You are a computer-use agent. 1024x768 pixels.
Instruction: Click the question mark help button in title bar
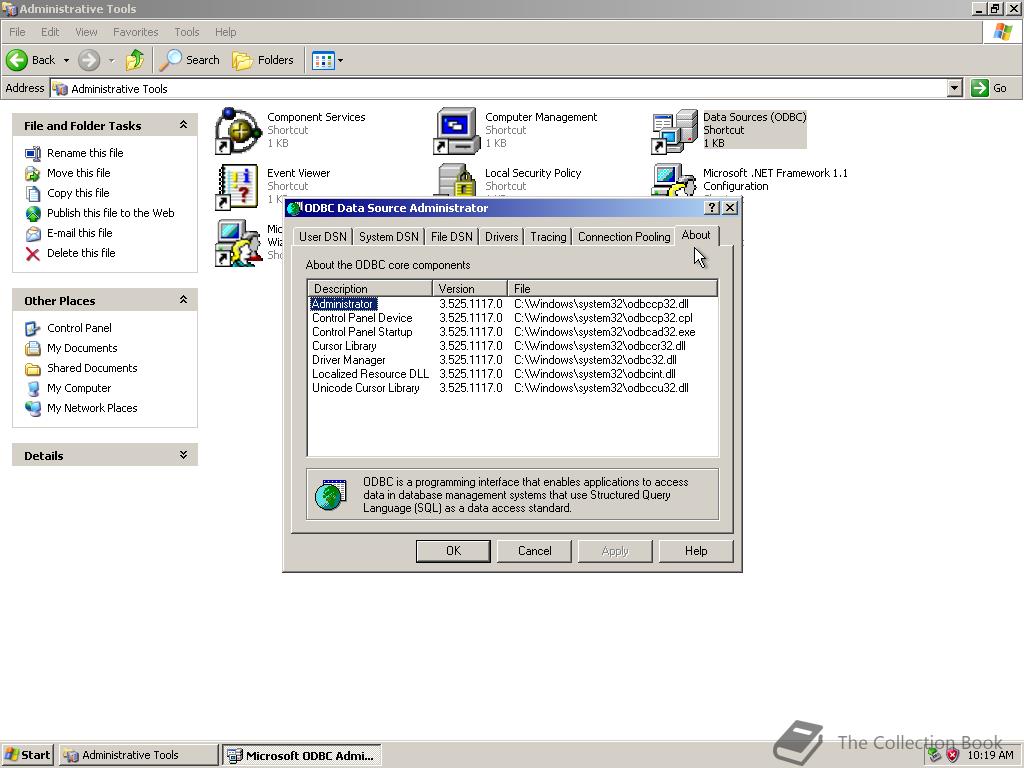pos(712,208)
